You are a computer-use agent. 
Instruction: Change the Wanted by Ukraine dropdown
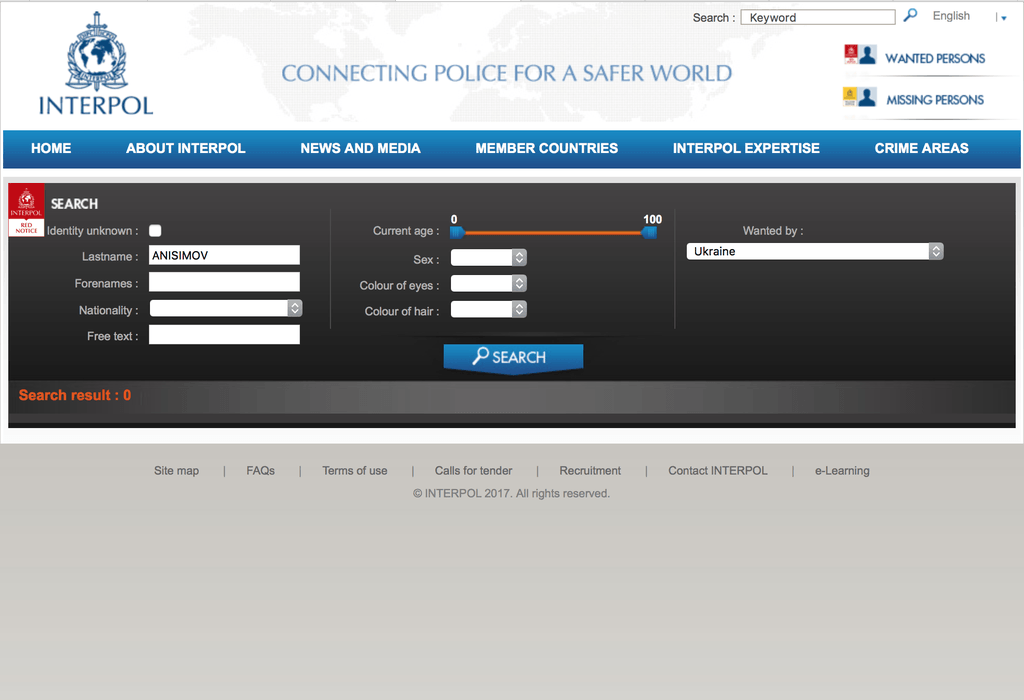814,252
